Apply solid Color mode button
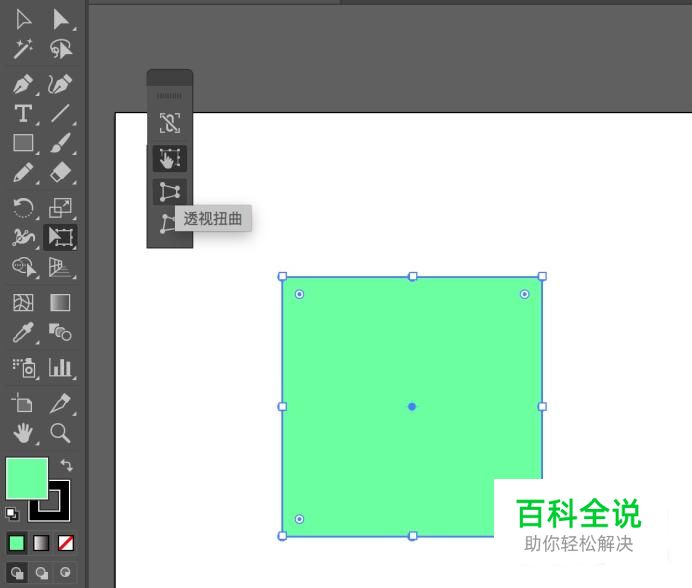 coord(17,543)
